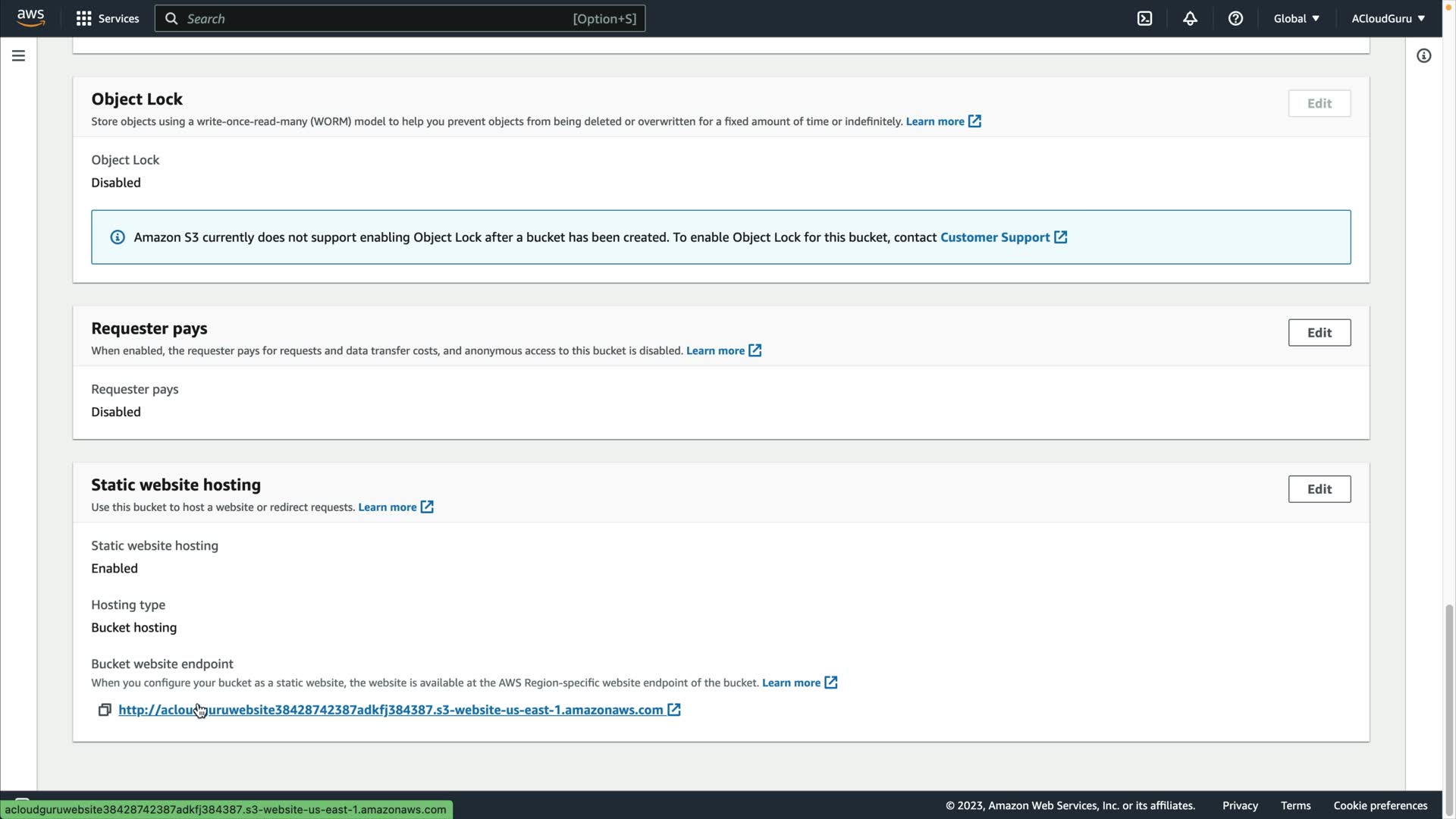Image resolution: width=1456 pixels, height=819 pixels.
Task: Go to the AWS logo home
Action: [x=30, y=17]
